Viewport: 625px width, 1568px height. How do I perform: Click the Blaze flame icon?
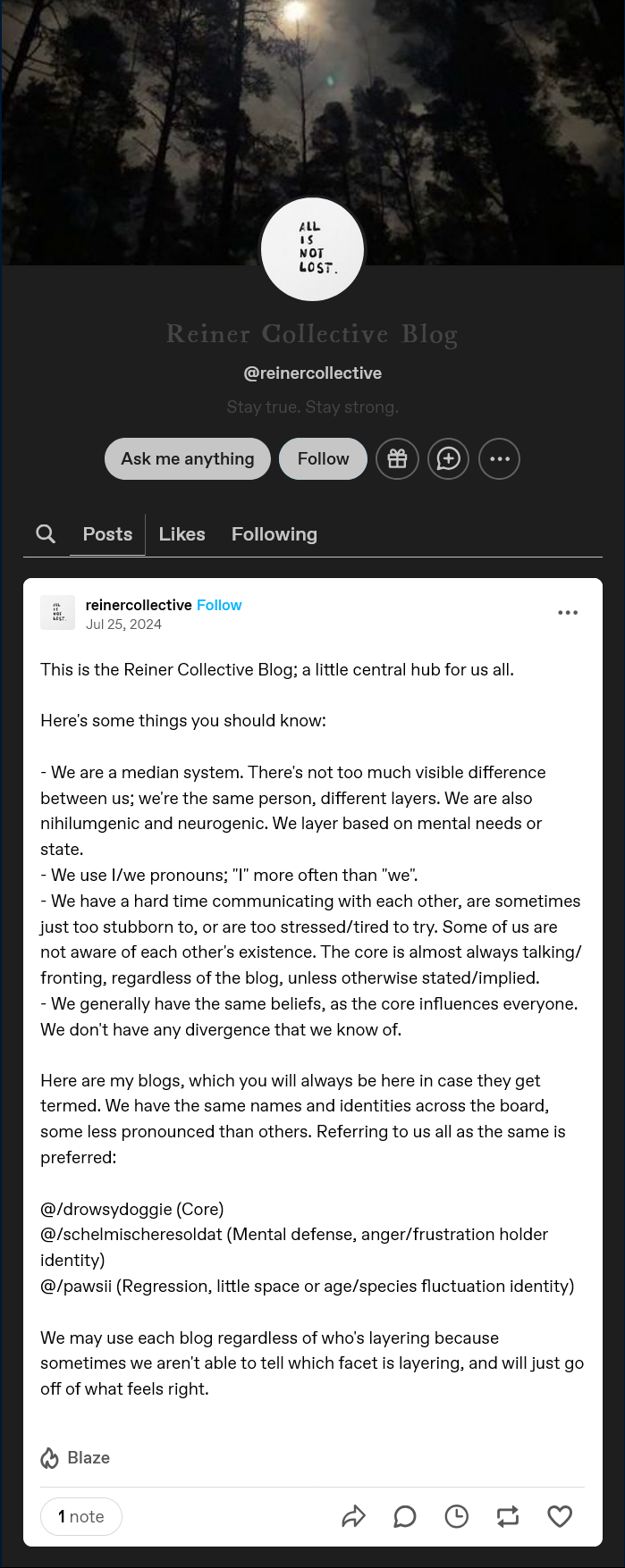pyautogui.click(x=49, y=1458)
